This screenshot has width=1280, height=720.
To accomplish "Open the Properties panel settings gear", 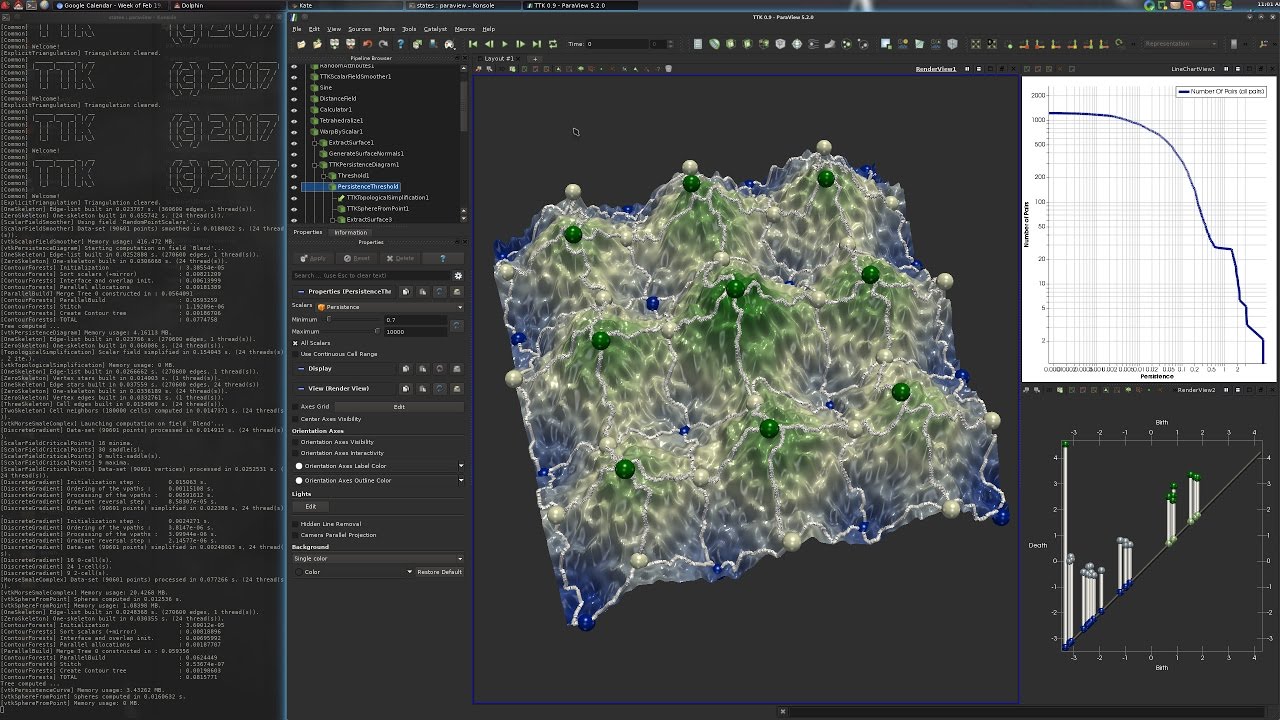I will click(458, 275).
